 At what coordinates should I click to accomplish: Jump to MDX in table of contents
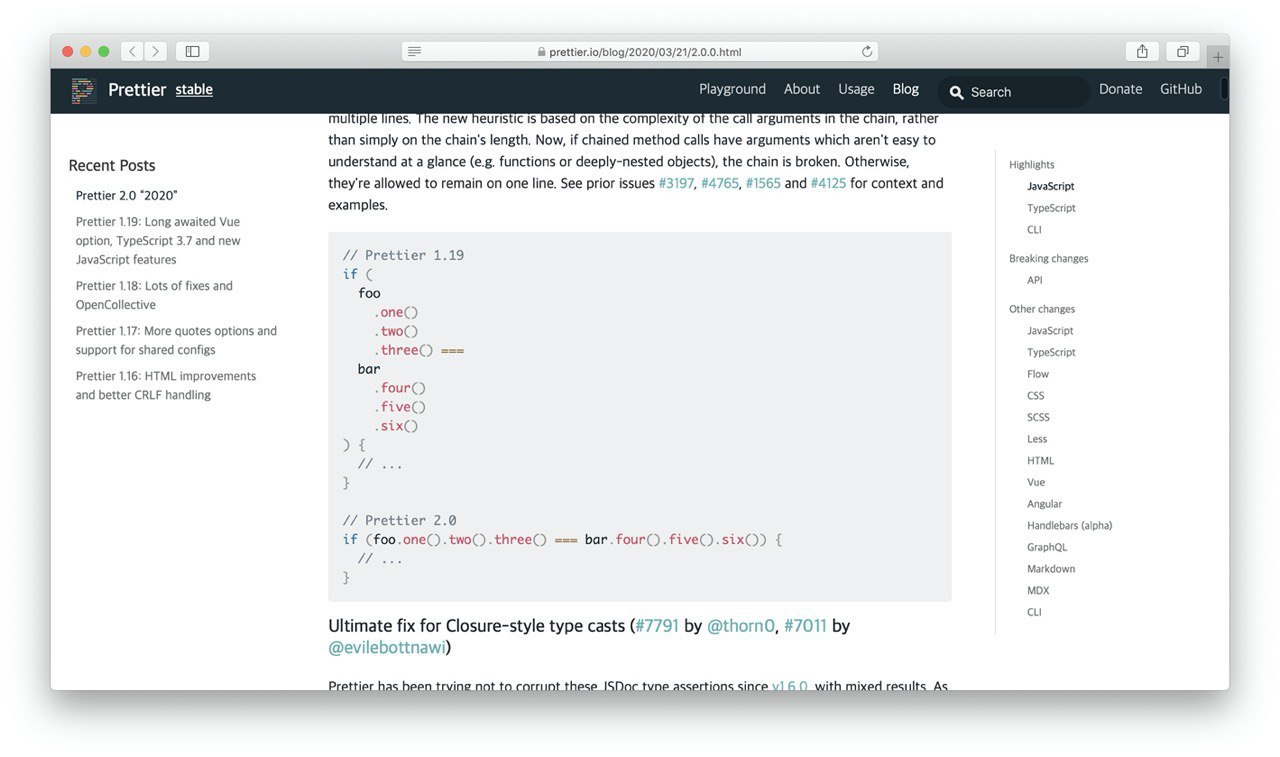[x=1038, y=591]
